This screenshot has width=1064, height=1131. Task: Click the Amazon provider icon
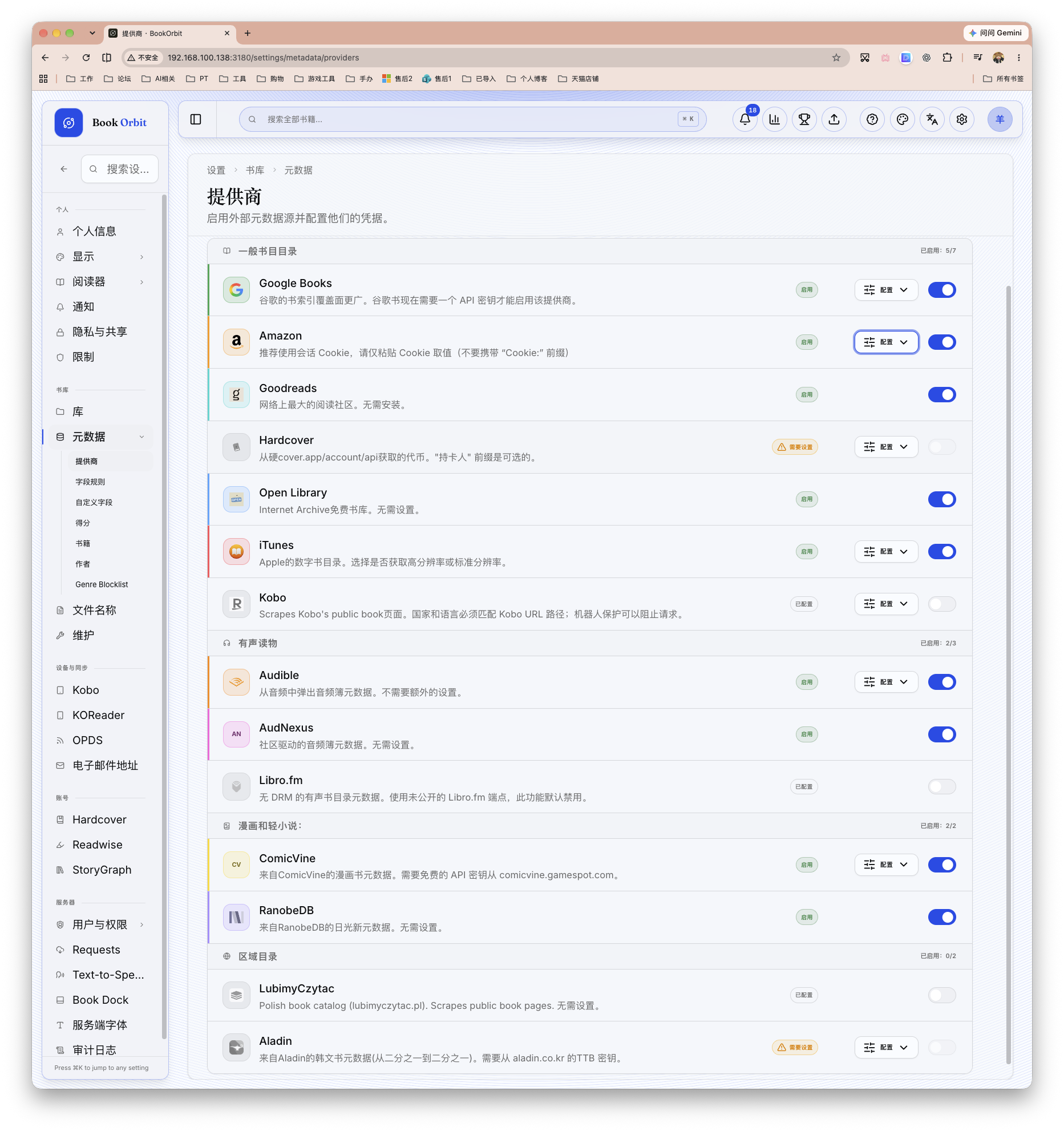coord(236,342)
